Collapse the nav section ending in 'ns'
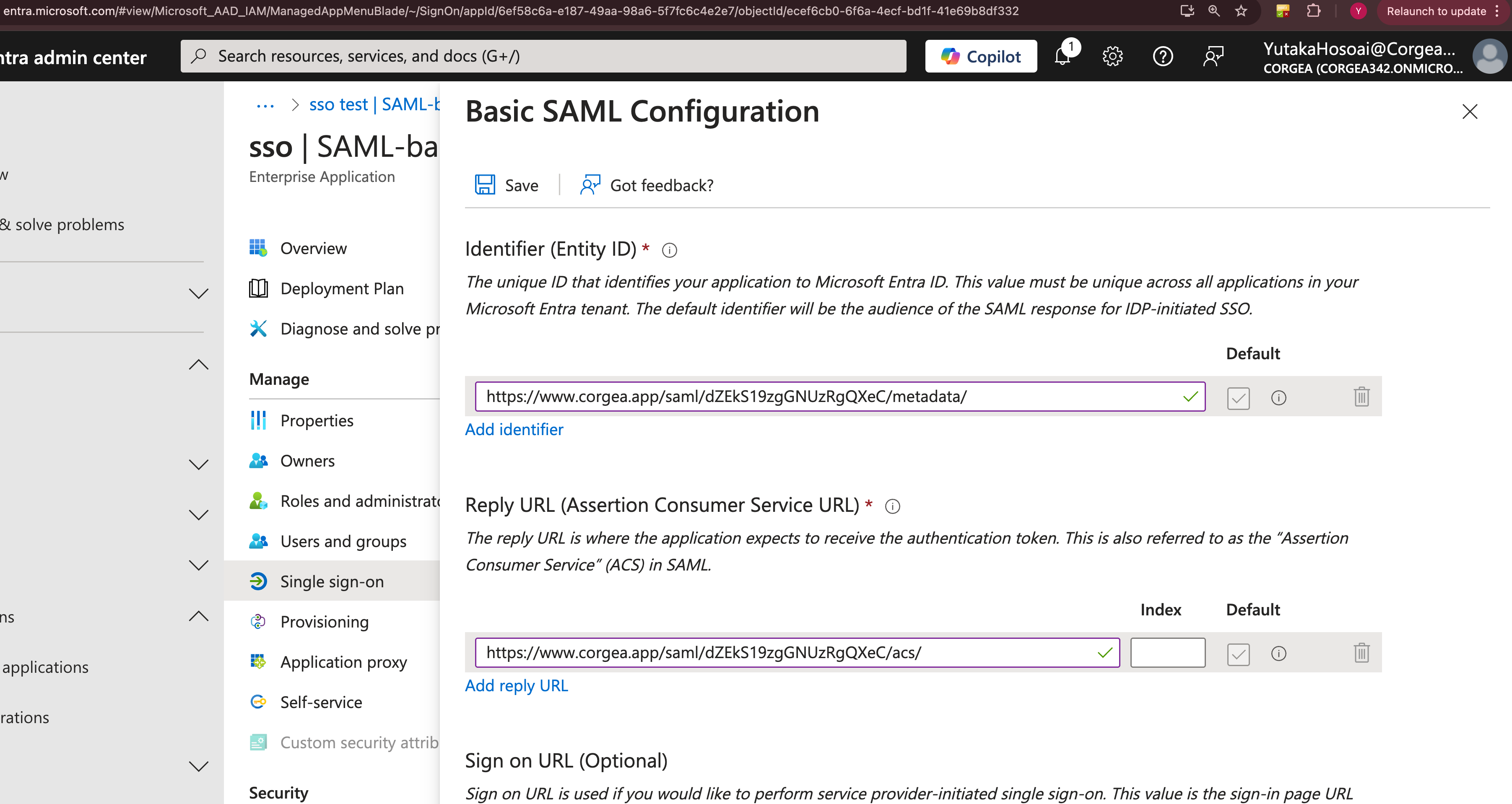This screenshot has height=804, width=1512. pos(199,616)
